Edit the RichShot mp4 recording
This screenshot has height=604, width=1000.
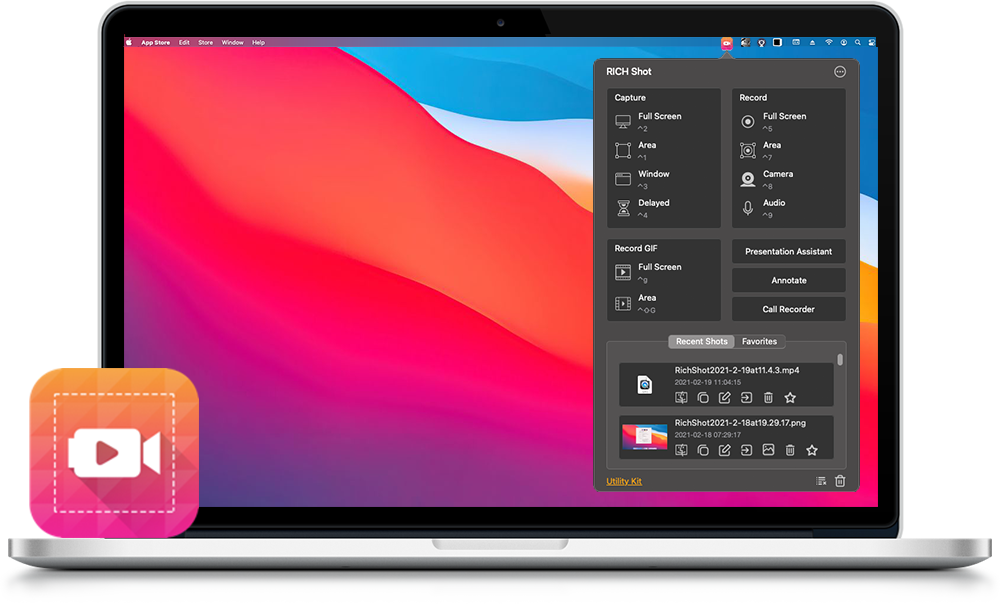724,397
